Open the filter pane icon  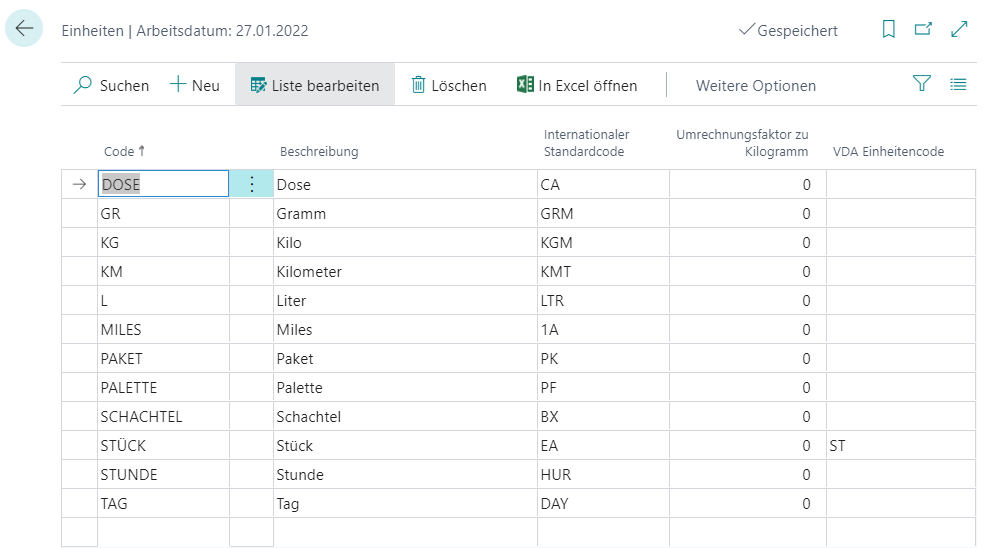point(922,85)
